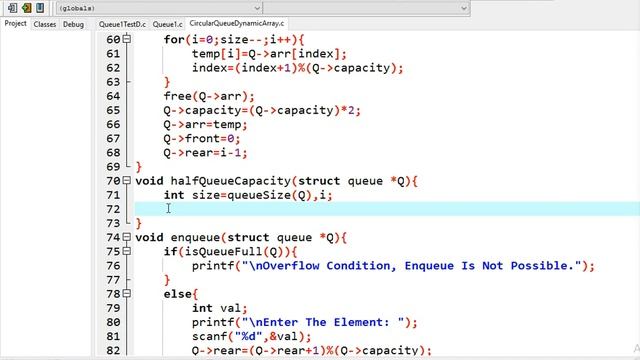640x360 pixels.
Task: Click line number 72 in the gutter
Action: 113,209
